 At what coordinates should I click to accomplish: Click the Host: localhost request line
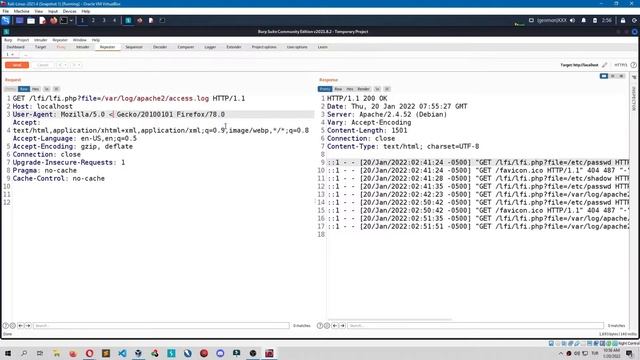[x=42, y=106]
